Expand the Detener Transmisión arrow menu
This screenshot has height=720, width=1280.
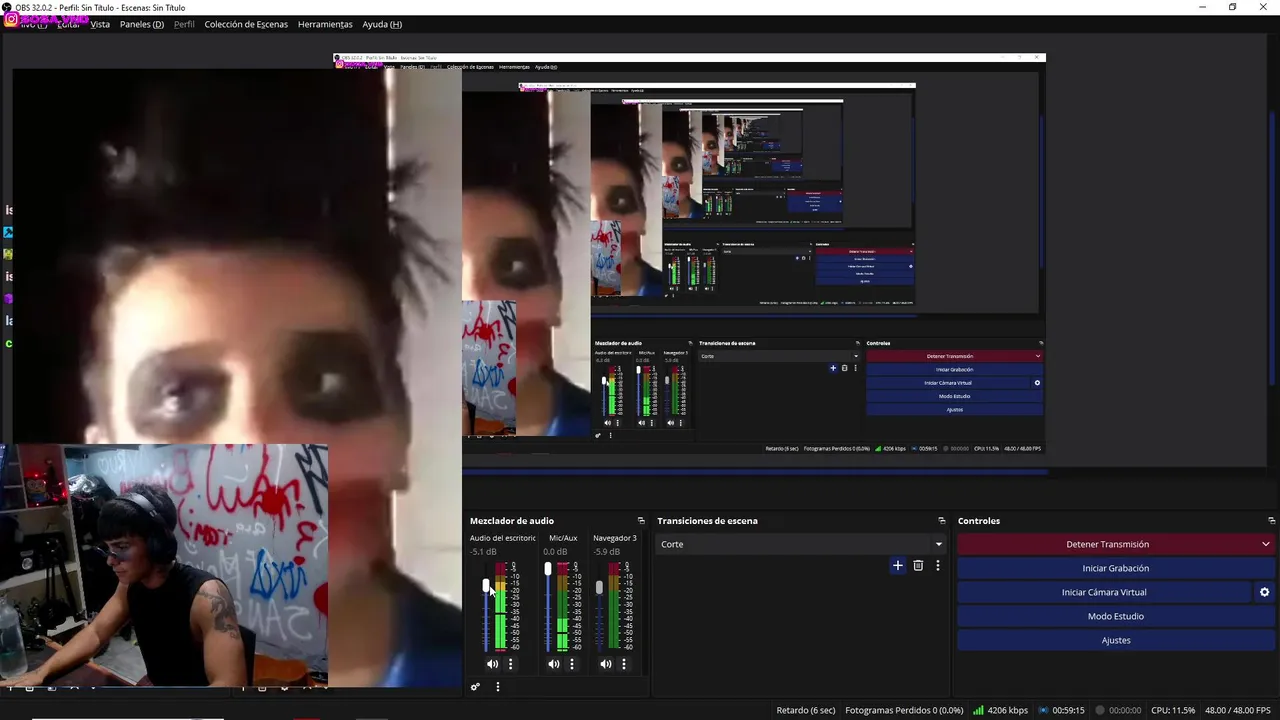1265,544
